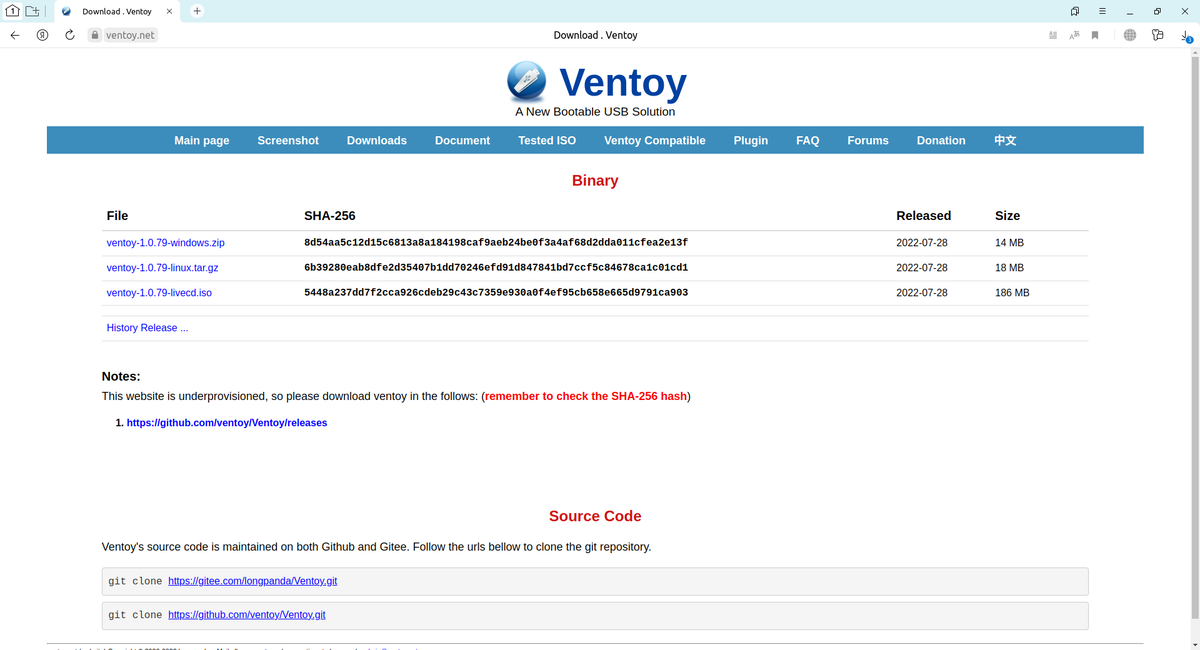The image size is (1200, 650).
Task: Open the extensions icon
Action: [x=1157, y=35]
